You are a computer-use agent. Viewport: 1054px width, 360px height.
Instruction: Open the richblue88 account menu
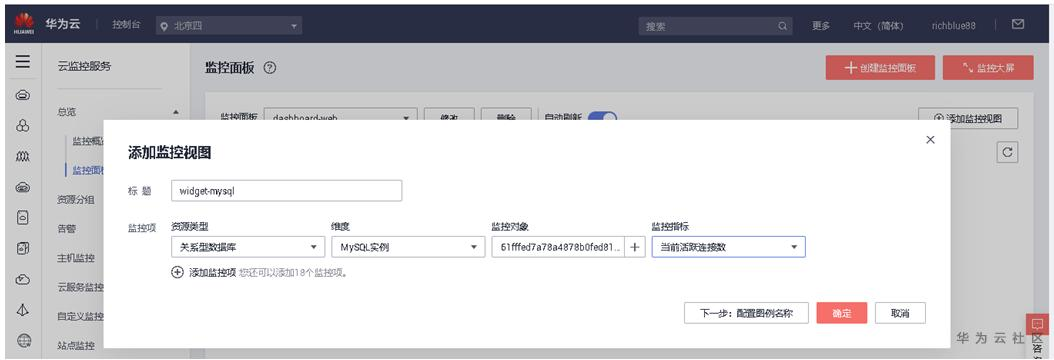[x=953, y=26]
